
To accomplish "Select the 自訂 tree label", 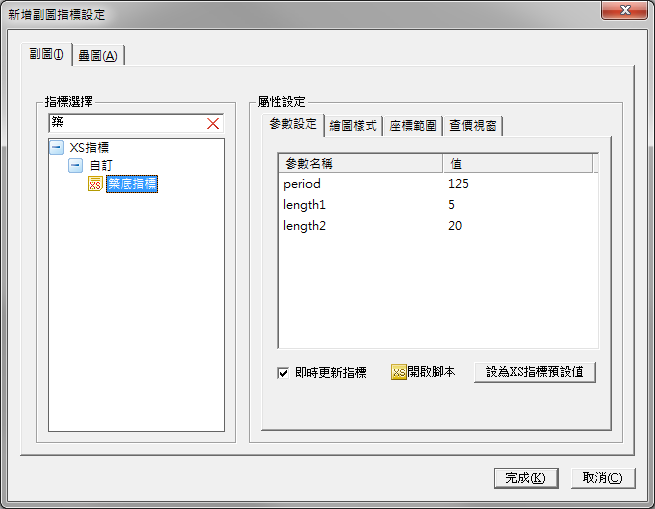I will click(101, 166).
